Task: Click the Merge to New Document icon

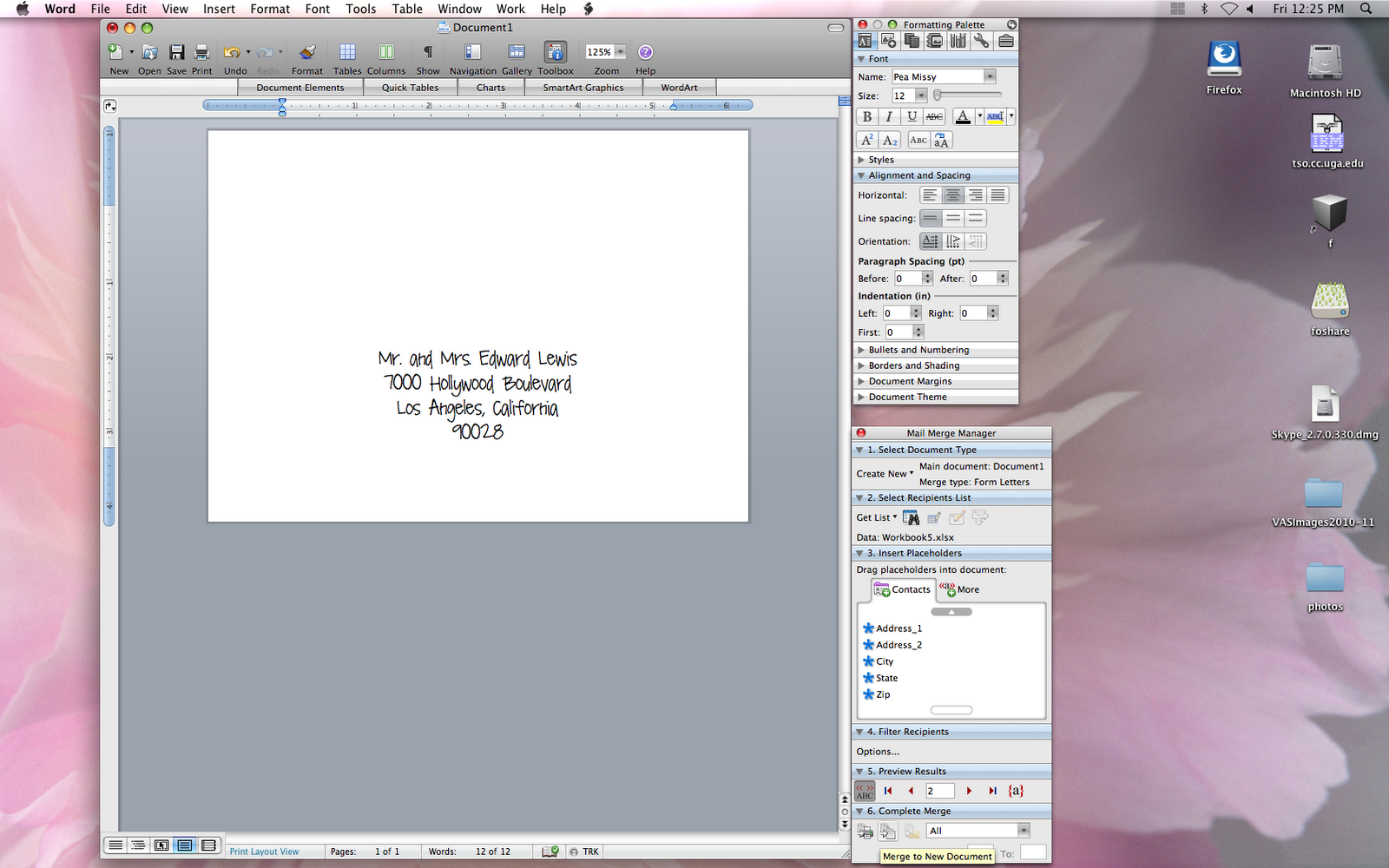Action: [887, 831]
